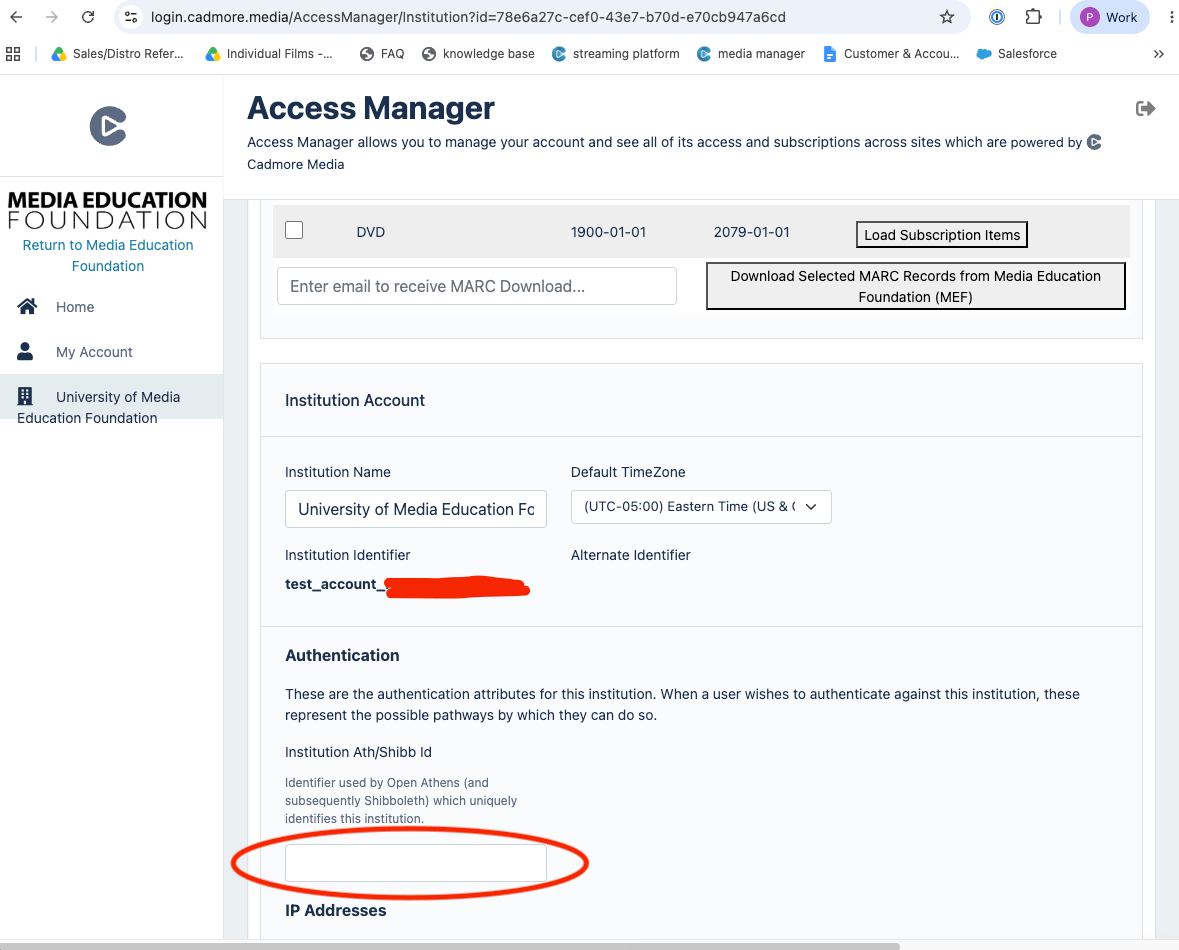
Task: Open Customer & Accou... docs bookmark
Action: (890, 53)
